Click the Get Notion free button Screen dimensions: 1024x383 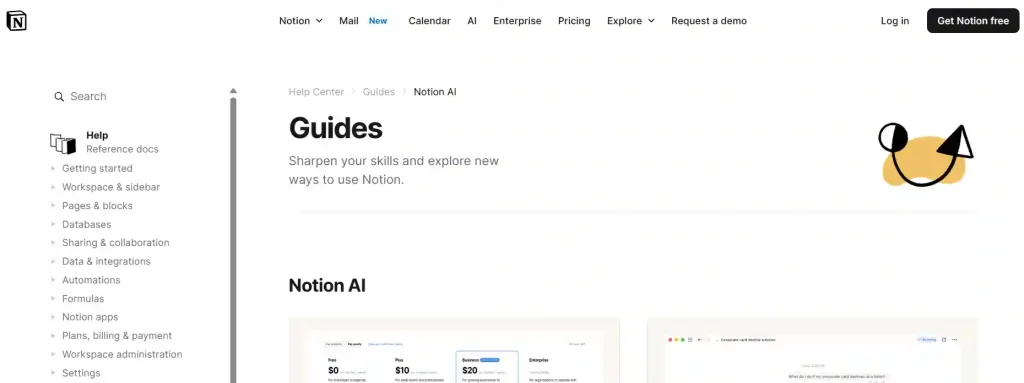pos(973,21)
